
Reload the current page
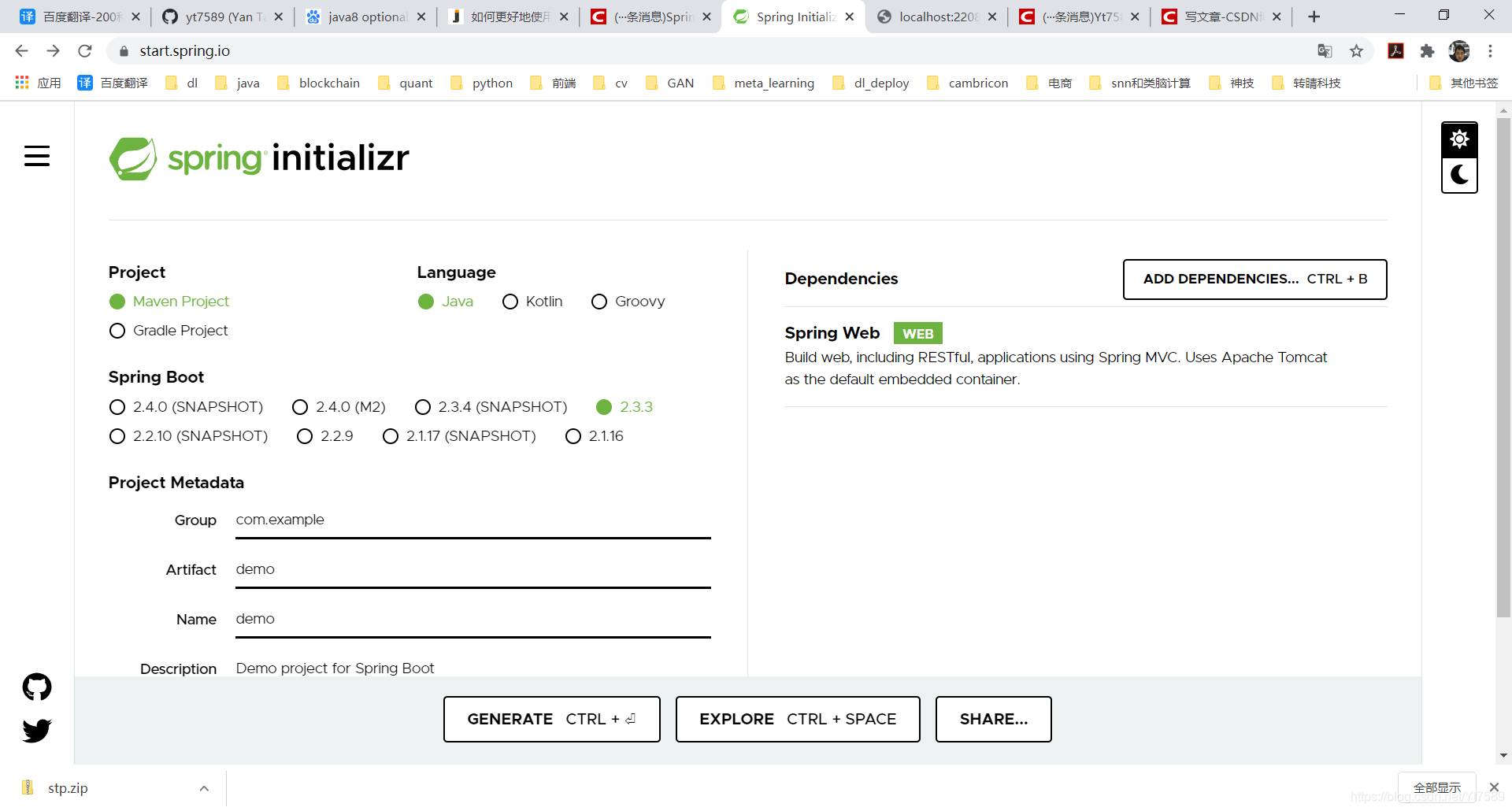pos(85,51)
